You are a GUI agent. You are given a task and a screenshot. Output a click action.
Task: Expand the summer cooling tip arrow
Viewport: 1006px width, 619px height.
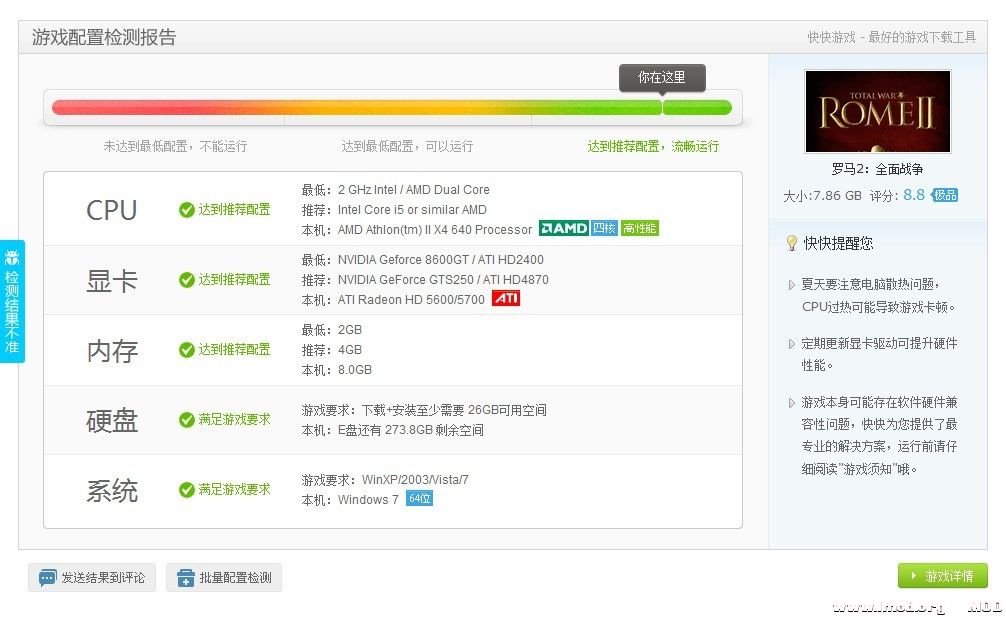tap(791, 285)
